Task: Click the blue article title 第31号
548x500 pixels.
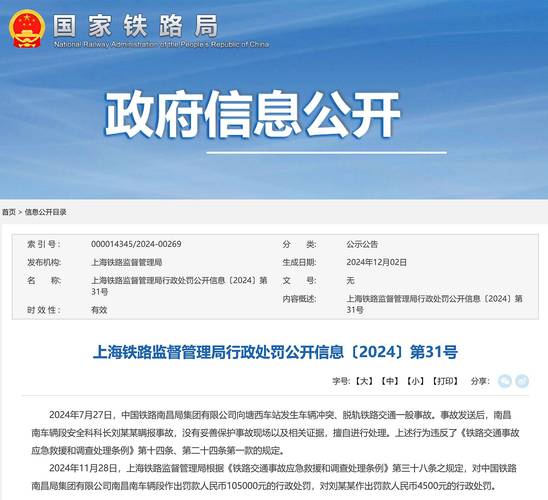Action: 275,352
